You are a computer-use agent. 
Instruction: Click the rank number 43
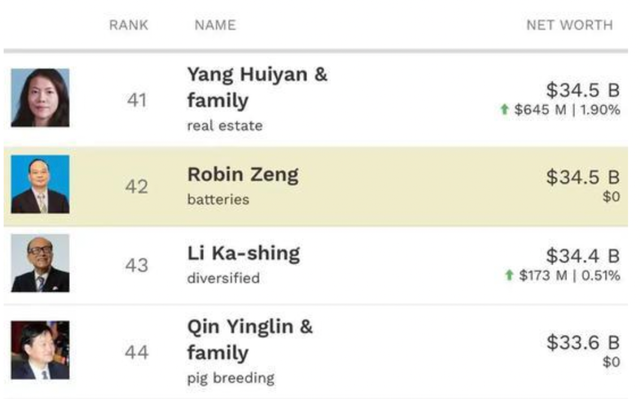(137, 266)
